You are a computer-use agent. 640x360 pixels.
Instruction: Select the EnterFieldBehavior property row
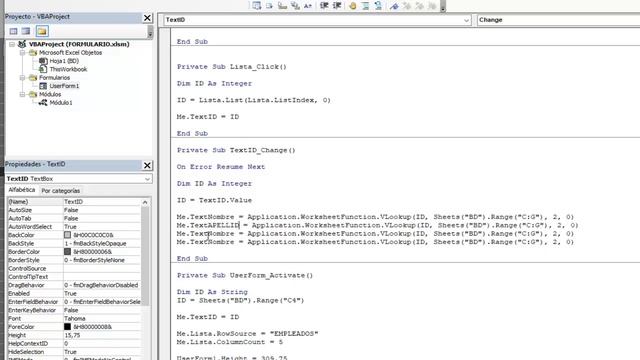pos(74,302)
